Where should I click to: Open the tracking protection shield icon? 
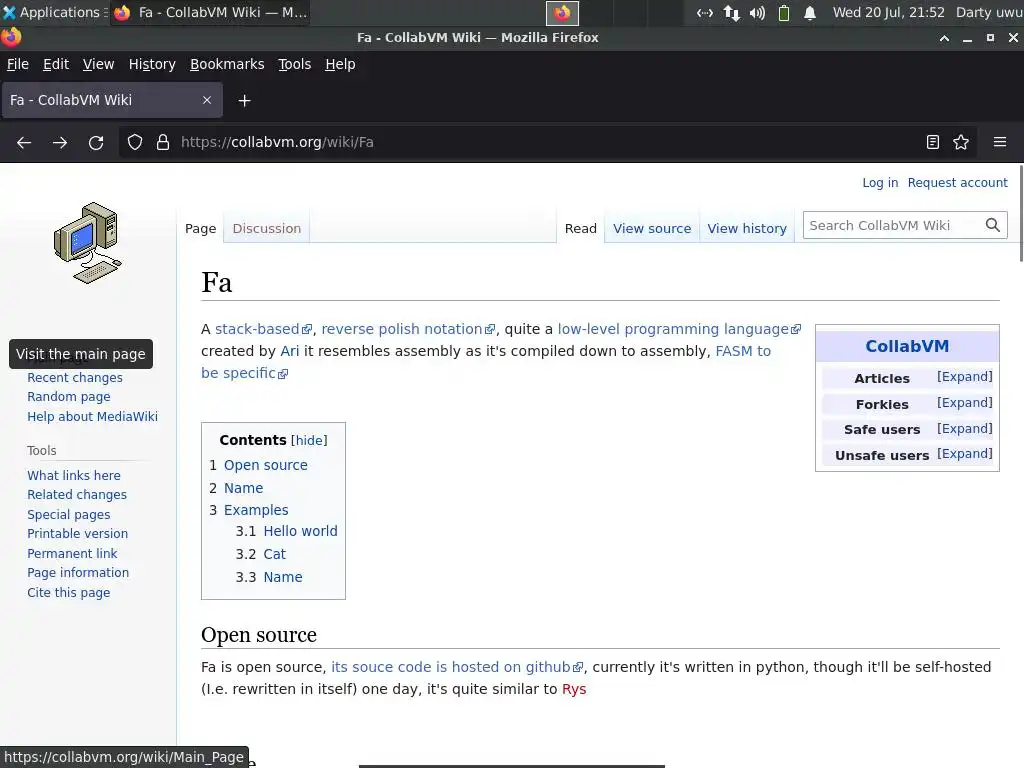tap(135, 142)
